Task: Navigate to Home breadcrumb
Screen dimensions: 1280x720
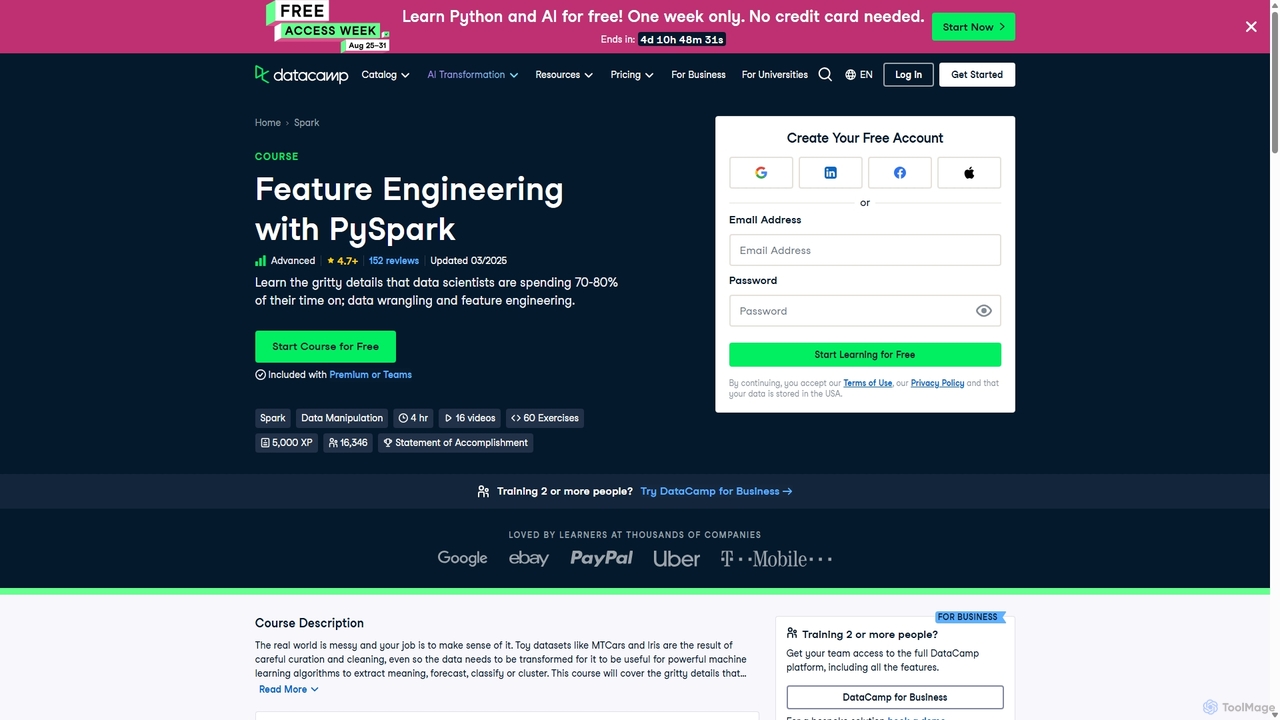Action: (x=268, y=122)
